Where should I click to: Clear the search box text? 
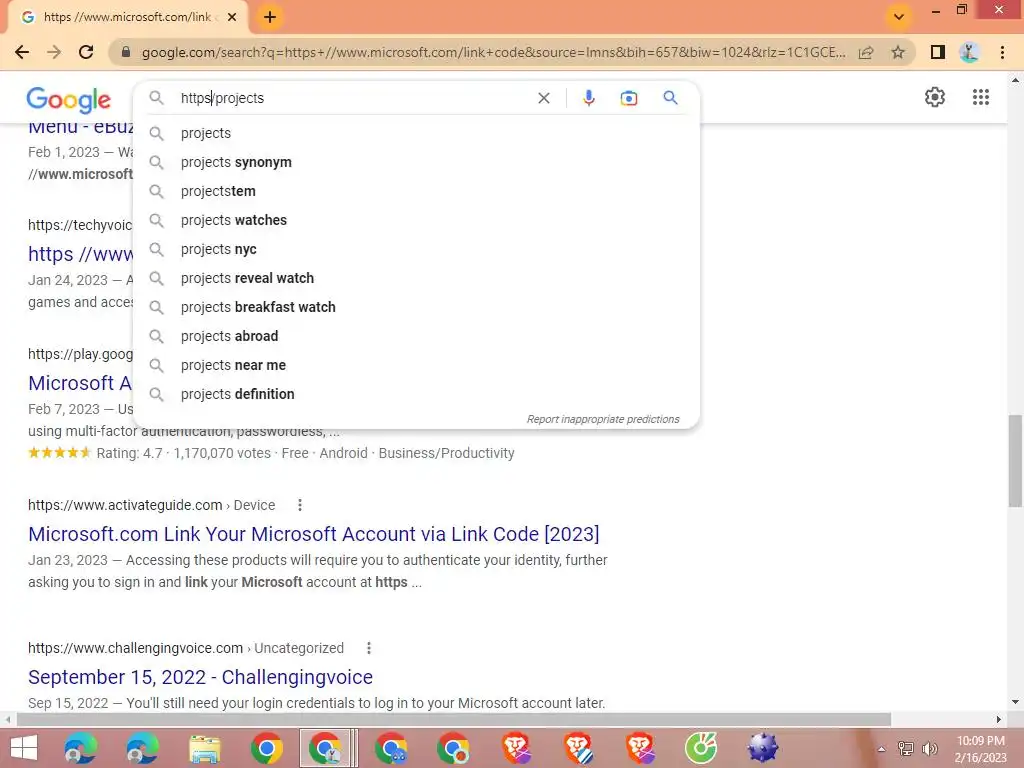543,98
